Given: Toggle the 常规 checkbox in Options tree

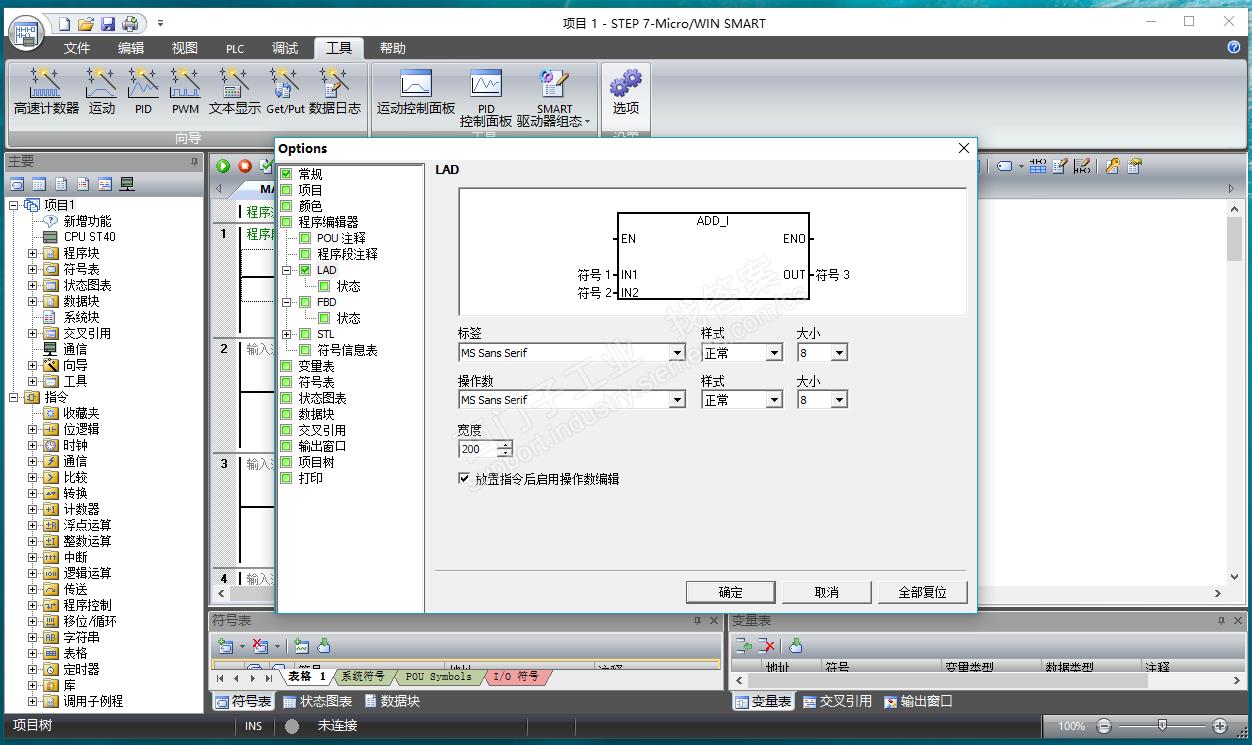Looking at the screenshot, I should 287,174.
